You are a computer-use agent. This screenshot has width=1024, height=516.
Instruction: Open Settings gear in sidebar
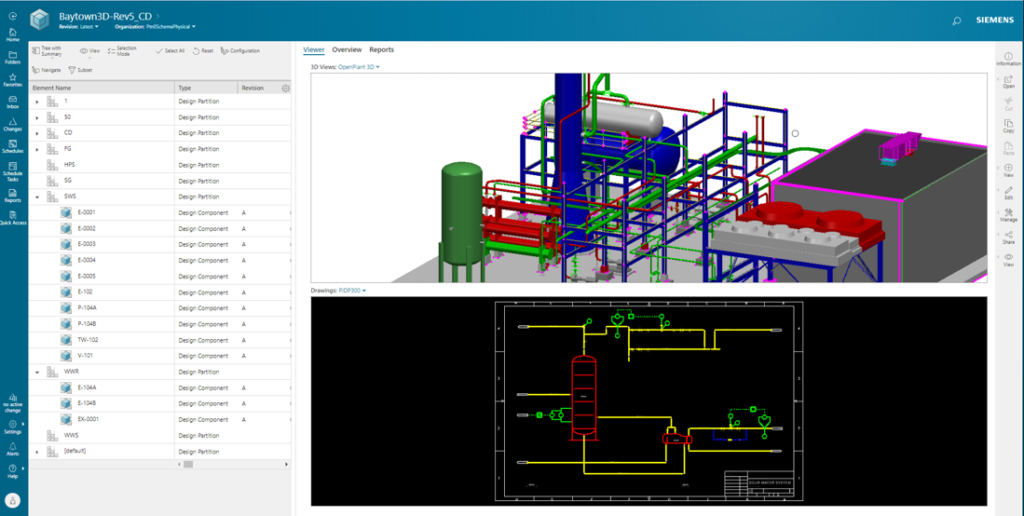[x=13, y=427]
